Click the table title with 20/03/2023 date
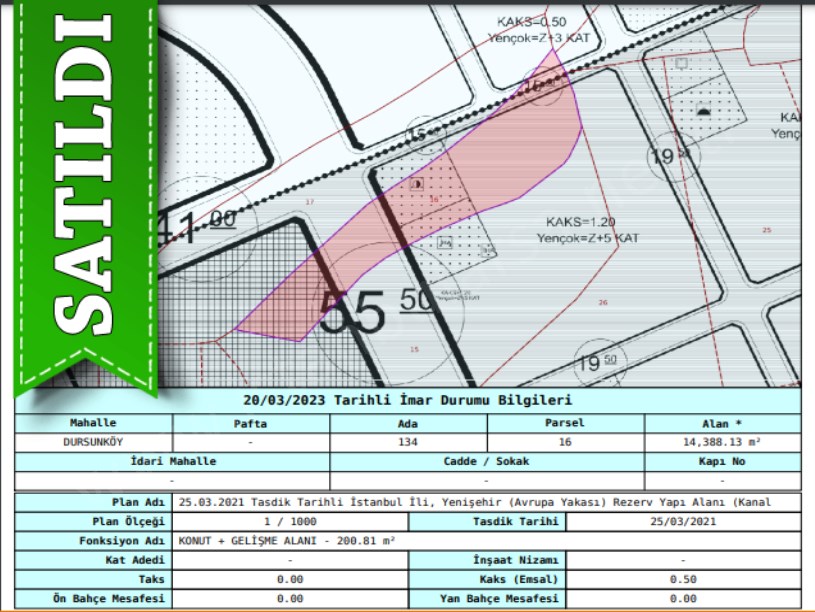Image resolution: width=815 pixels, height=612 pixels. coord(408,400)
